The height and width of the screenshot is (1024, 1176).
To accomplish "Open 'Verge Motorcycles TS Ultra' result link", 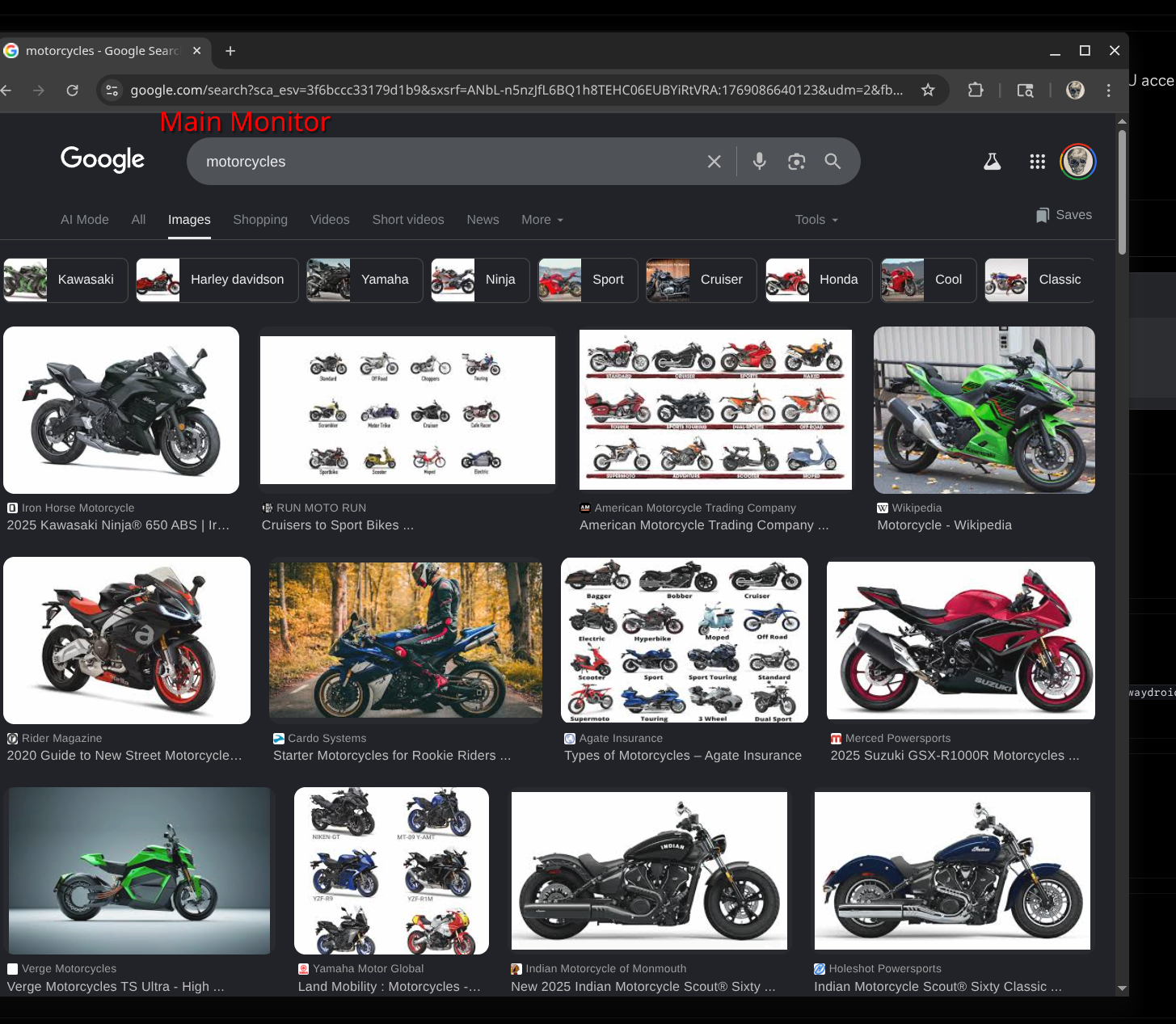I will pos(116,987).
